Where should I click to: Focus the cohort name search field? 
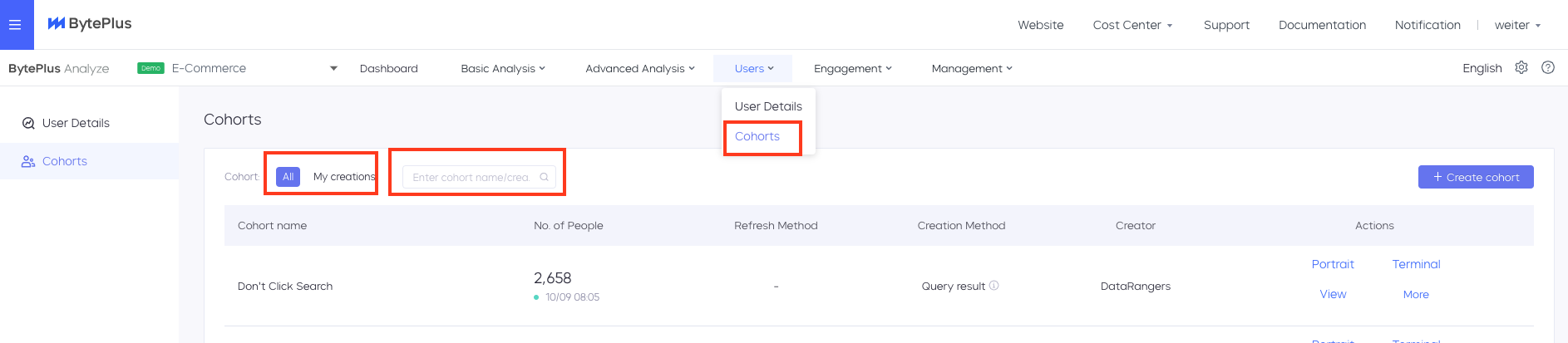(479, 177)
